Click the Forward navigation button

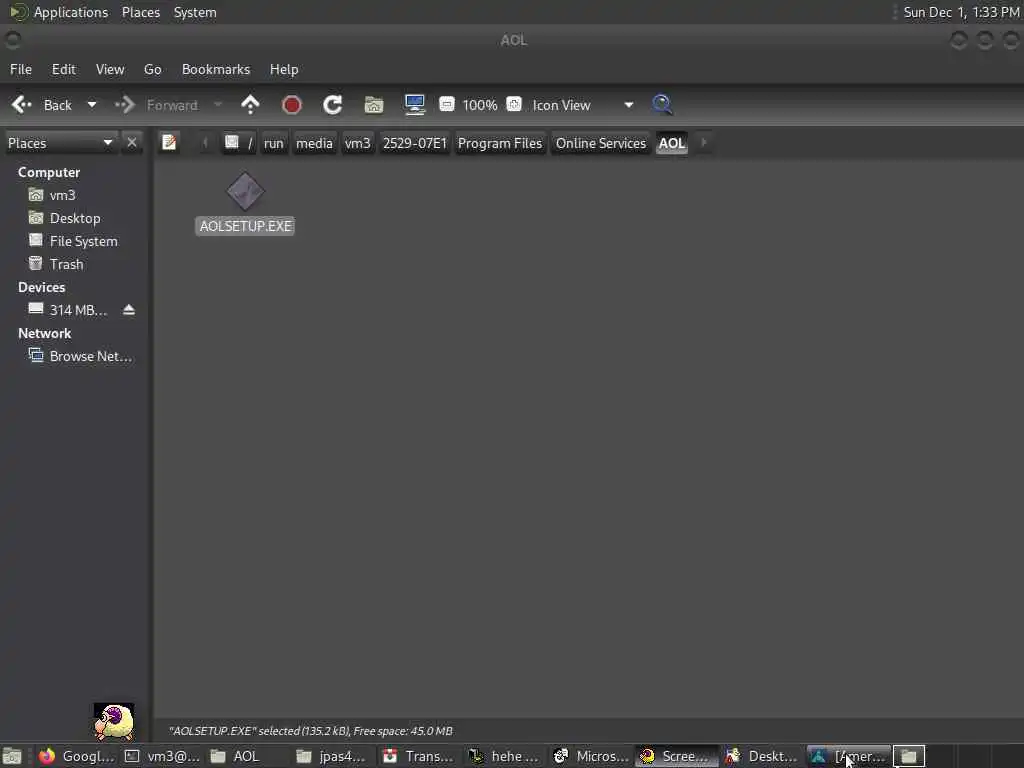coord(157,105)
